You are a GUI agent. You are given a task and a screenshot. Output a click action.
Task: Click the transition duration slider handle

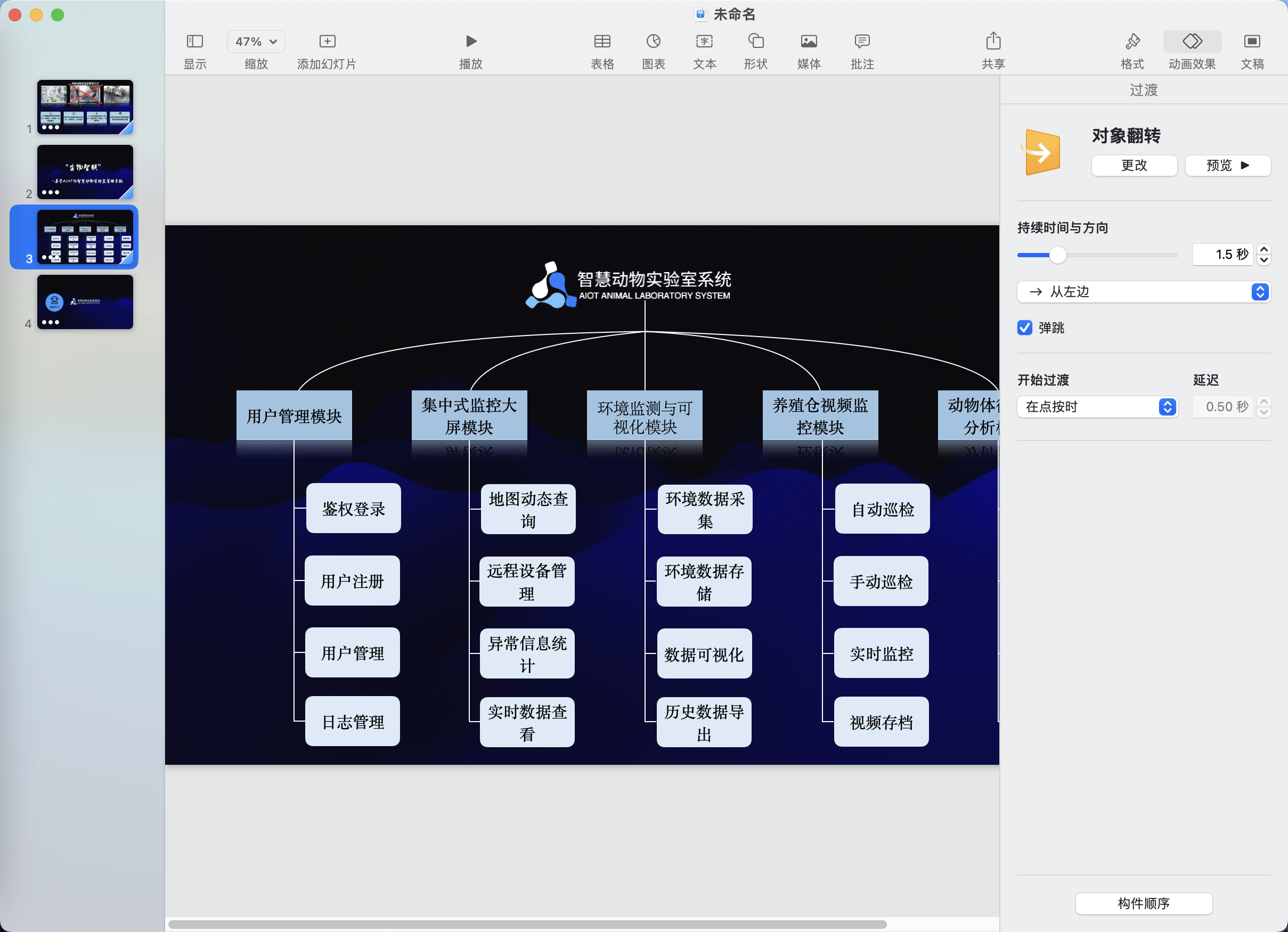click(x=1057, y=255)
